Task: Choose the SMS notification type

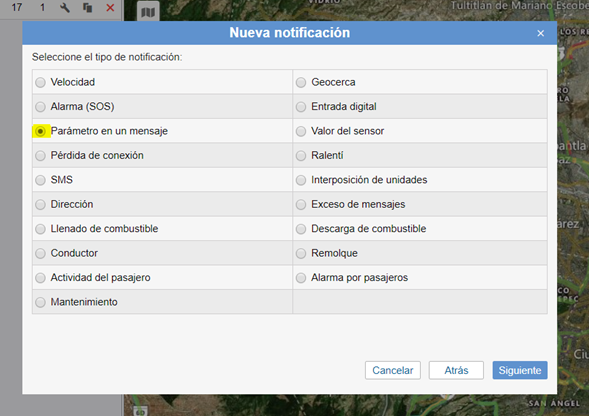Action: click(41, 180)
